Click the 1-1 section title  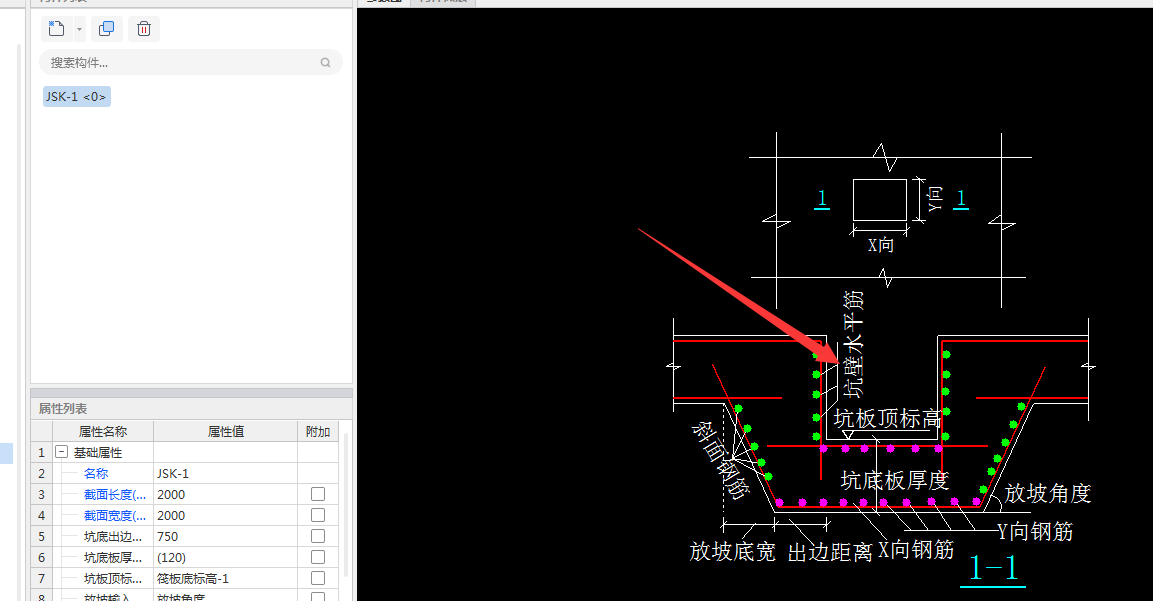pyautogui.click(x=993, y=568)
